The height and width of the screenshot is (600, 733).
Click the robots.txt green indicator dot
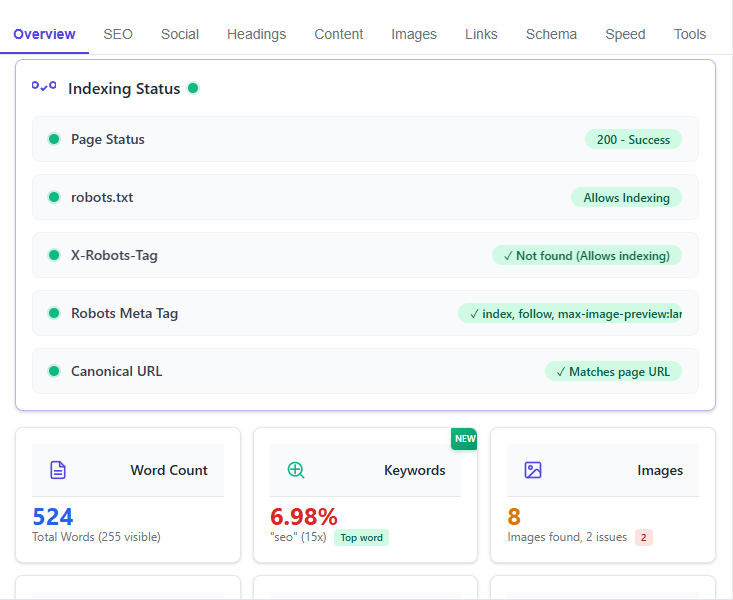[54, 197]
